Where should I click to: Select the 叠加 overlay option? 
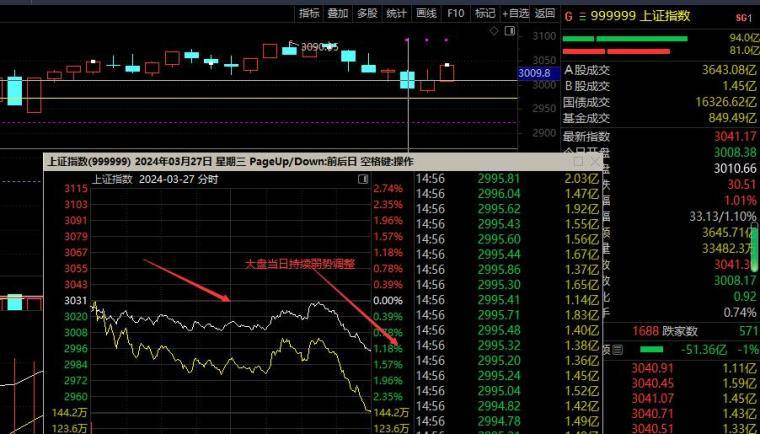tap(338, 14)
